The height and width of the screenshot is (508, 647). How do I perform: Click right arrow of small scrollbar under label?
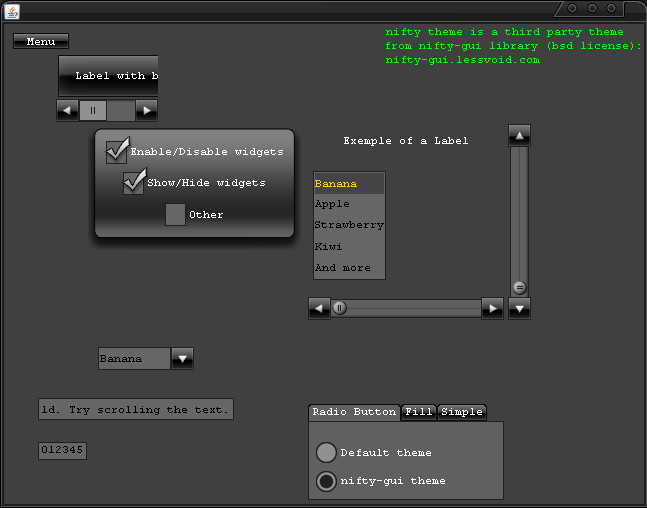146,110
